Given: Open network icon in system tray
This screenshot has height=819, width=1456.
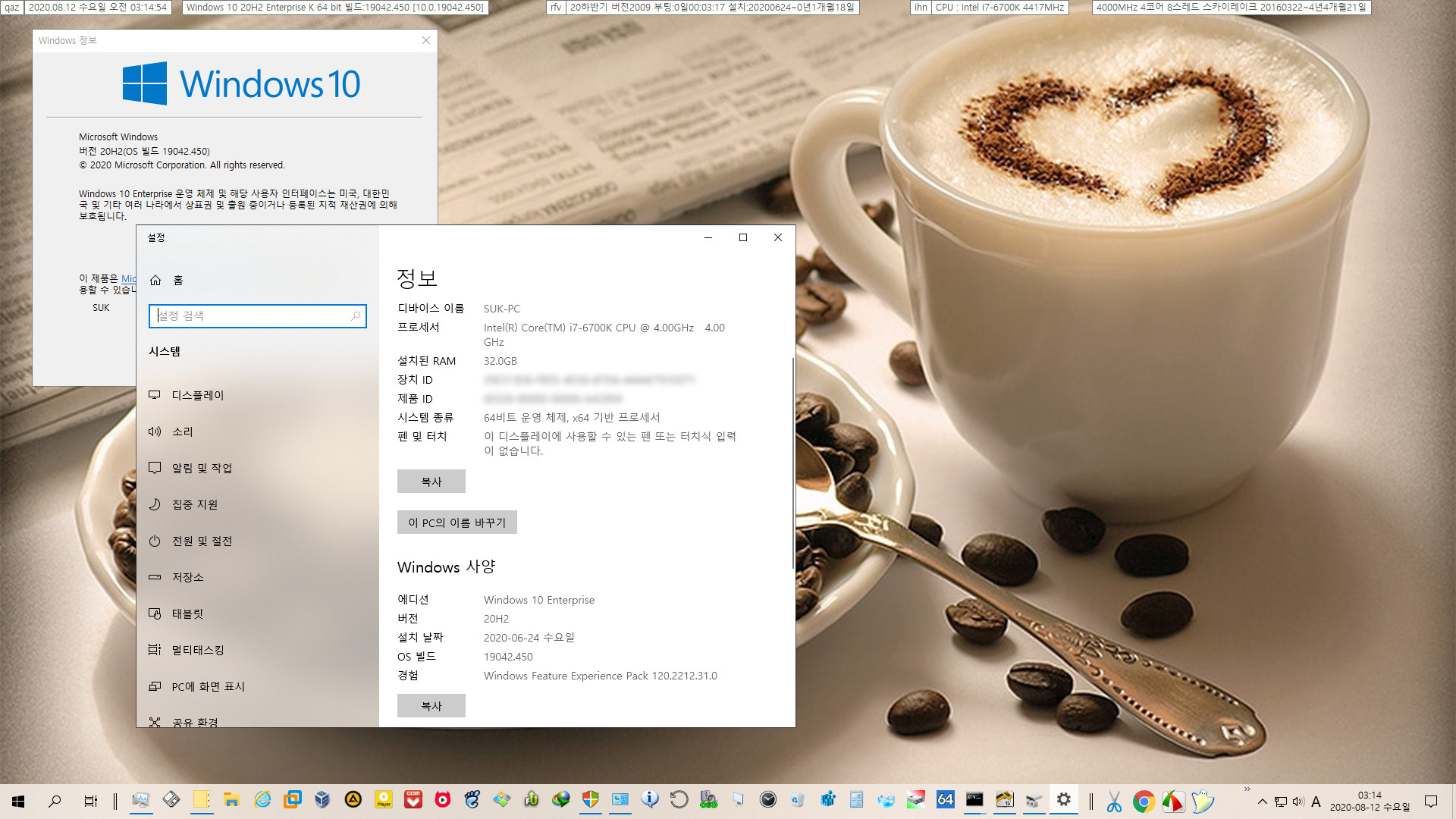Looking at the screenshot, I should [x=1281, y=802].
